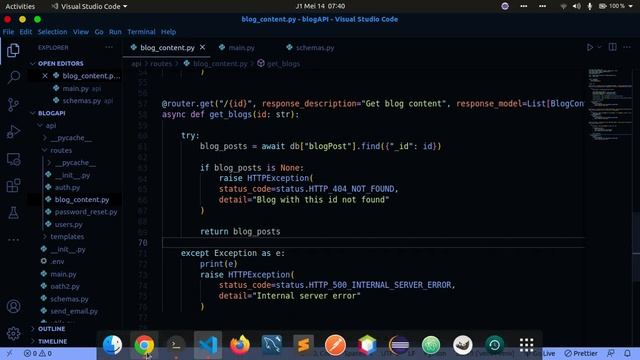Open the Edit menu
The width and height of the screenshot is (640, 360).
tap(25, 32)
